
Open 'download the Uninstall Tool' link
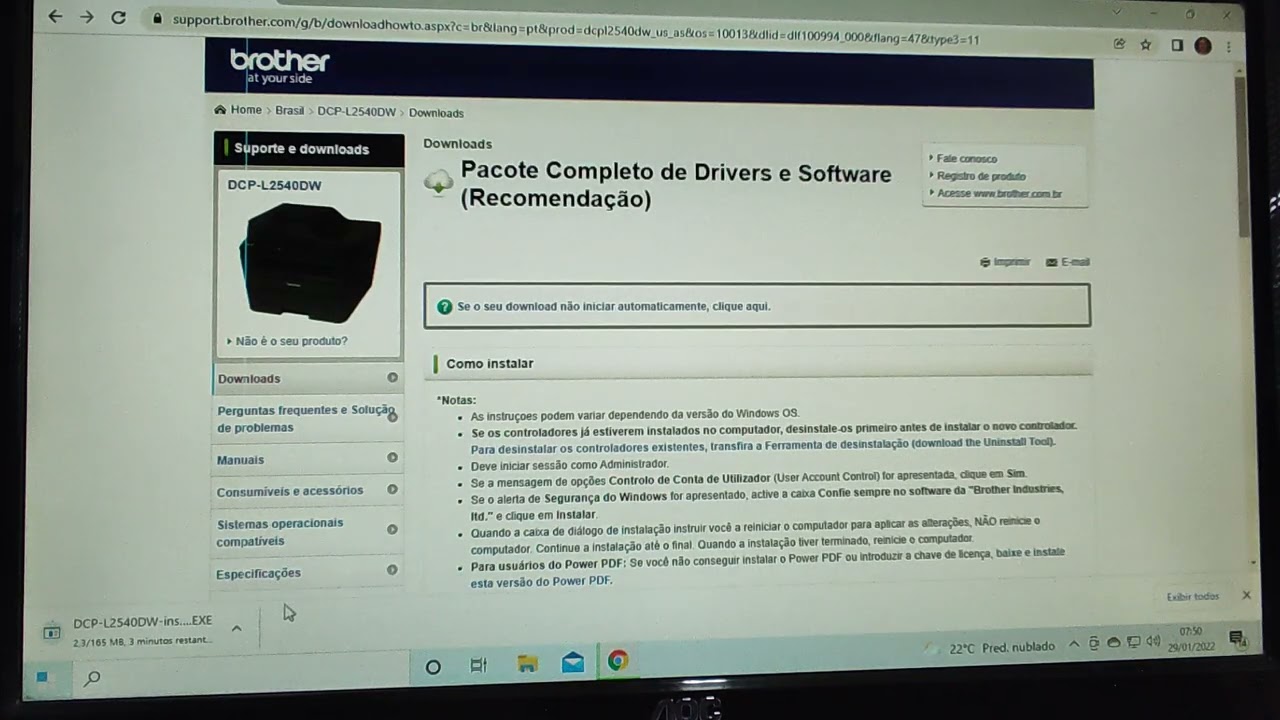[x=983, y=442]
